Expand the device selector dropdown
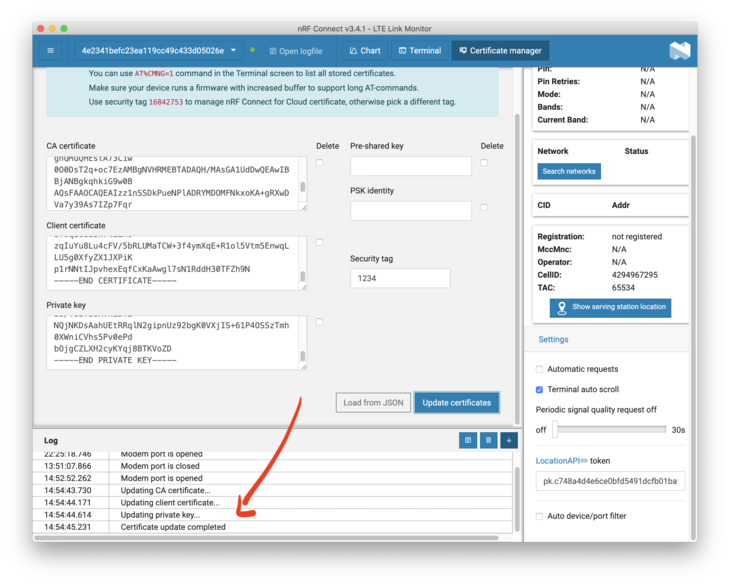730x585 pixels. tap(233, 51)
